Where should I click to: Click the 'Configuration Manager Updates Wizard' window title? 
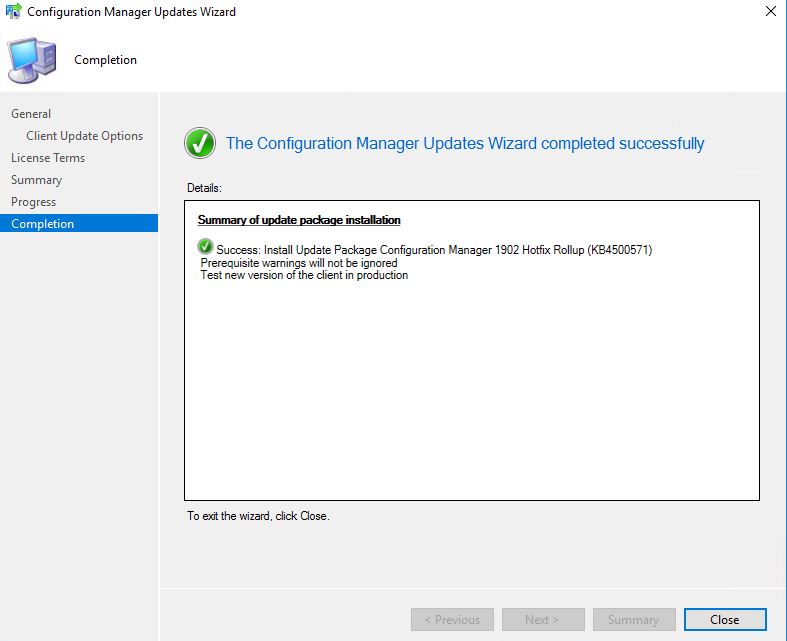tap(132, 12)
